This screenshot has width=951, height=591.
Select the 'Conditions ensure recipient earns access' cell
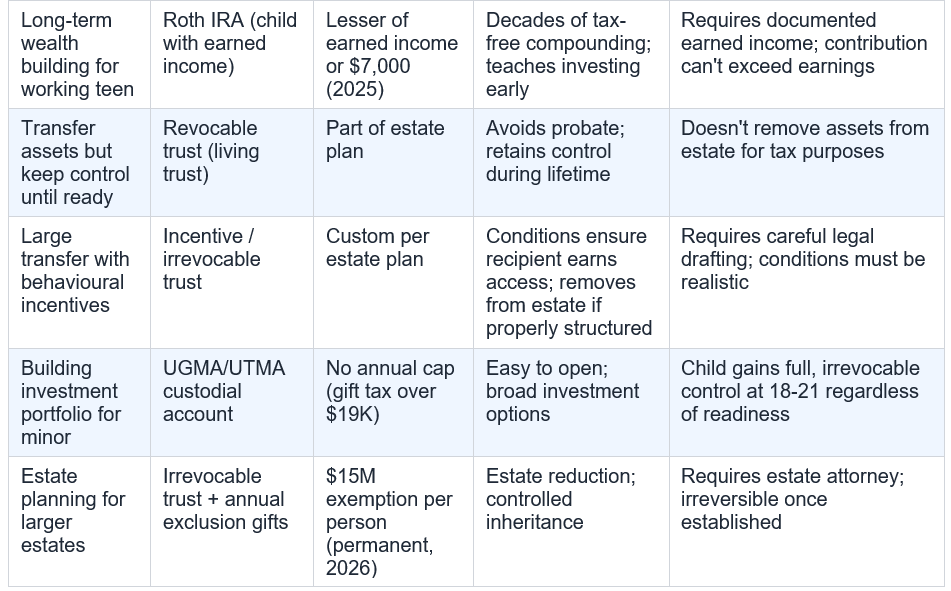tap(571, 283)
